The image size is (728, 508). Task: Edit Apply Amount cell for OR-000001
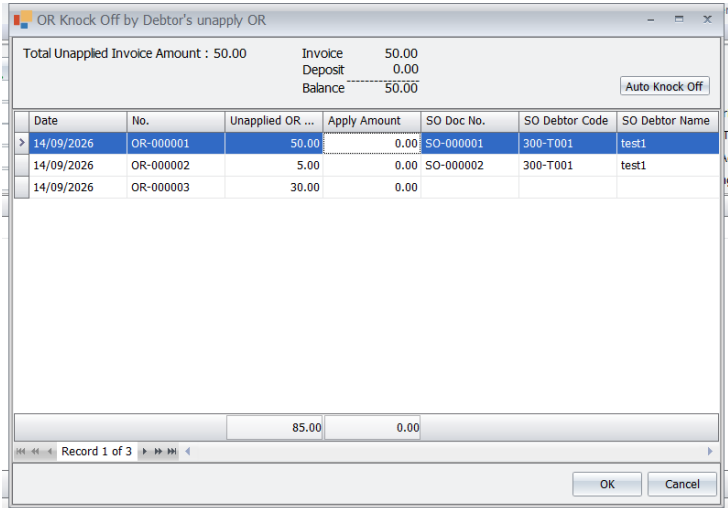tap(372, 143)
